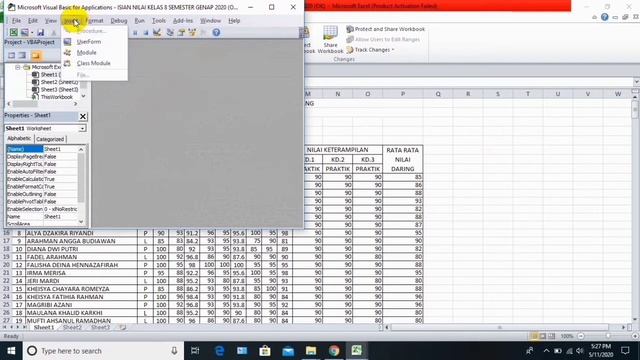The width and height of the screenshot is (640, 360).
Task: Click View Microsoft Excel icon in VBA toolbar
Action: [13, 32]
